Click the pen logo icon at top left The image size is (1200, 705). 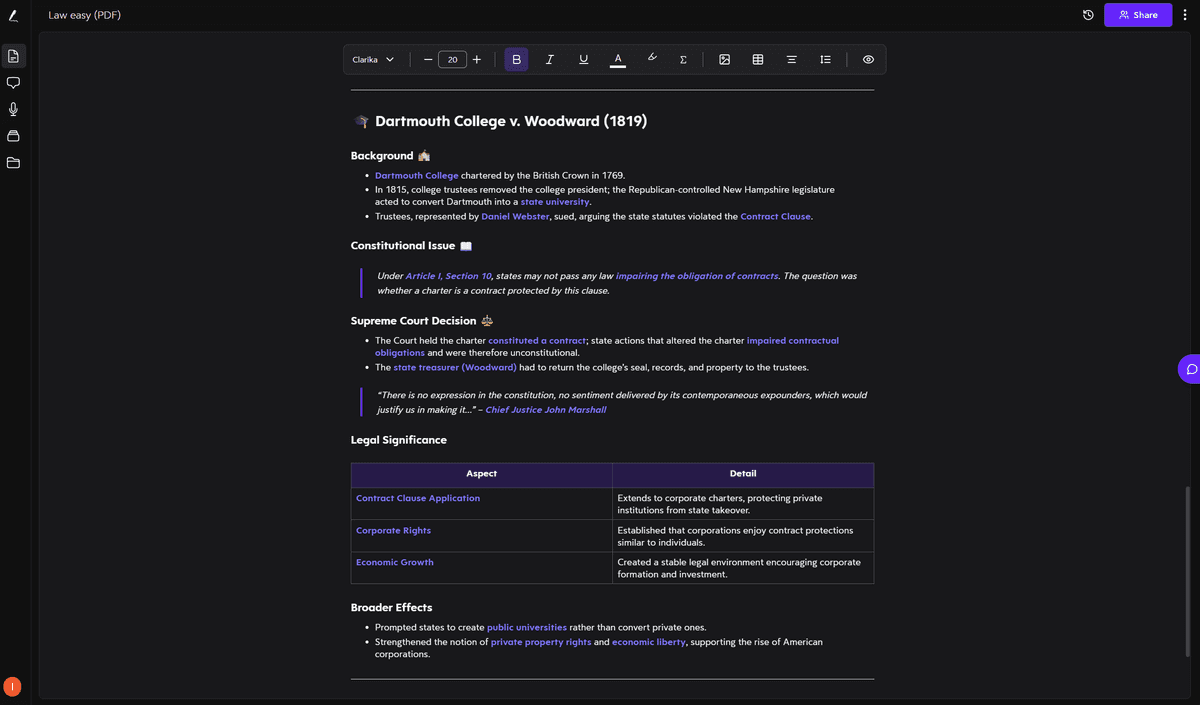13,15
